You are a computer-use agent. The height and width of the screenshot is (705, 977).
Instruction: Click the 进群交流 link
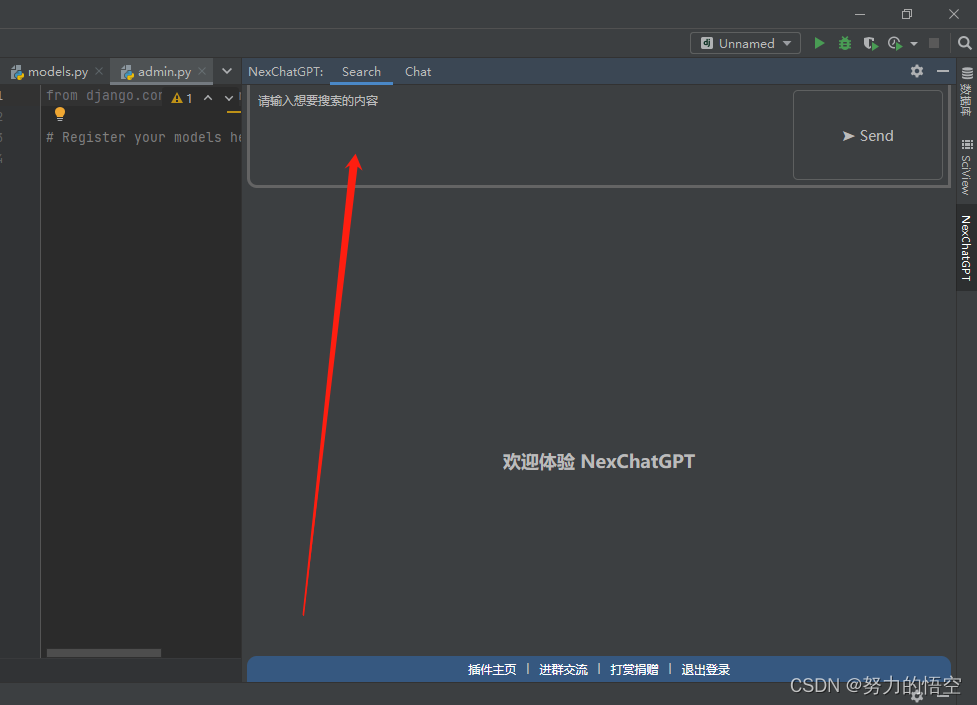tap(563, 669)
